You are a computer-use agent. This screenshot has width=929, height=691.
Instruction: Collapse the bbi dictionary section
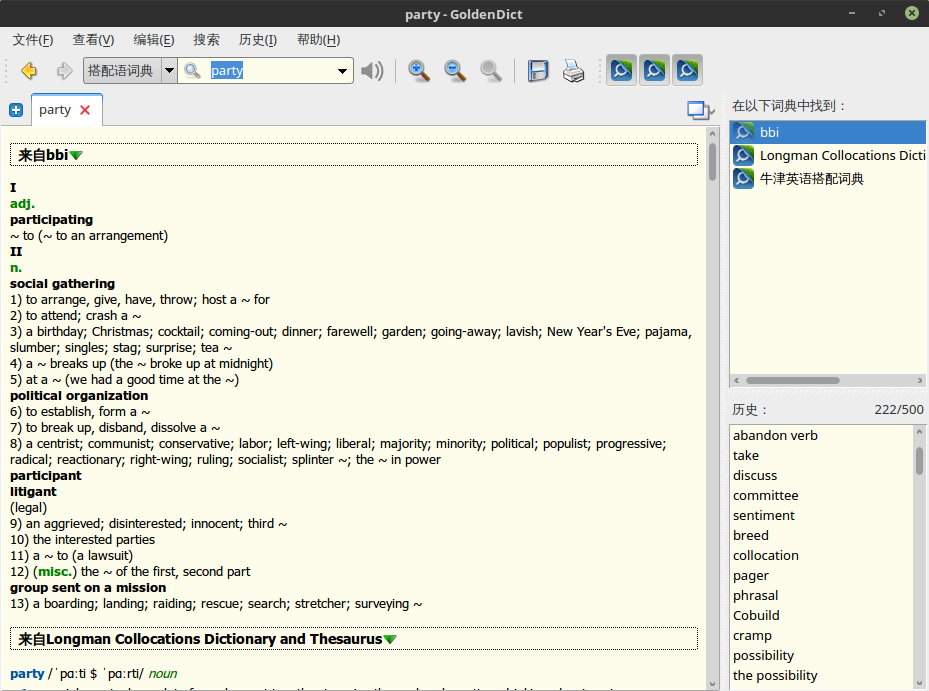(76, 156)
